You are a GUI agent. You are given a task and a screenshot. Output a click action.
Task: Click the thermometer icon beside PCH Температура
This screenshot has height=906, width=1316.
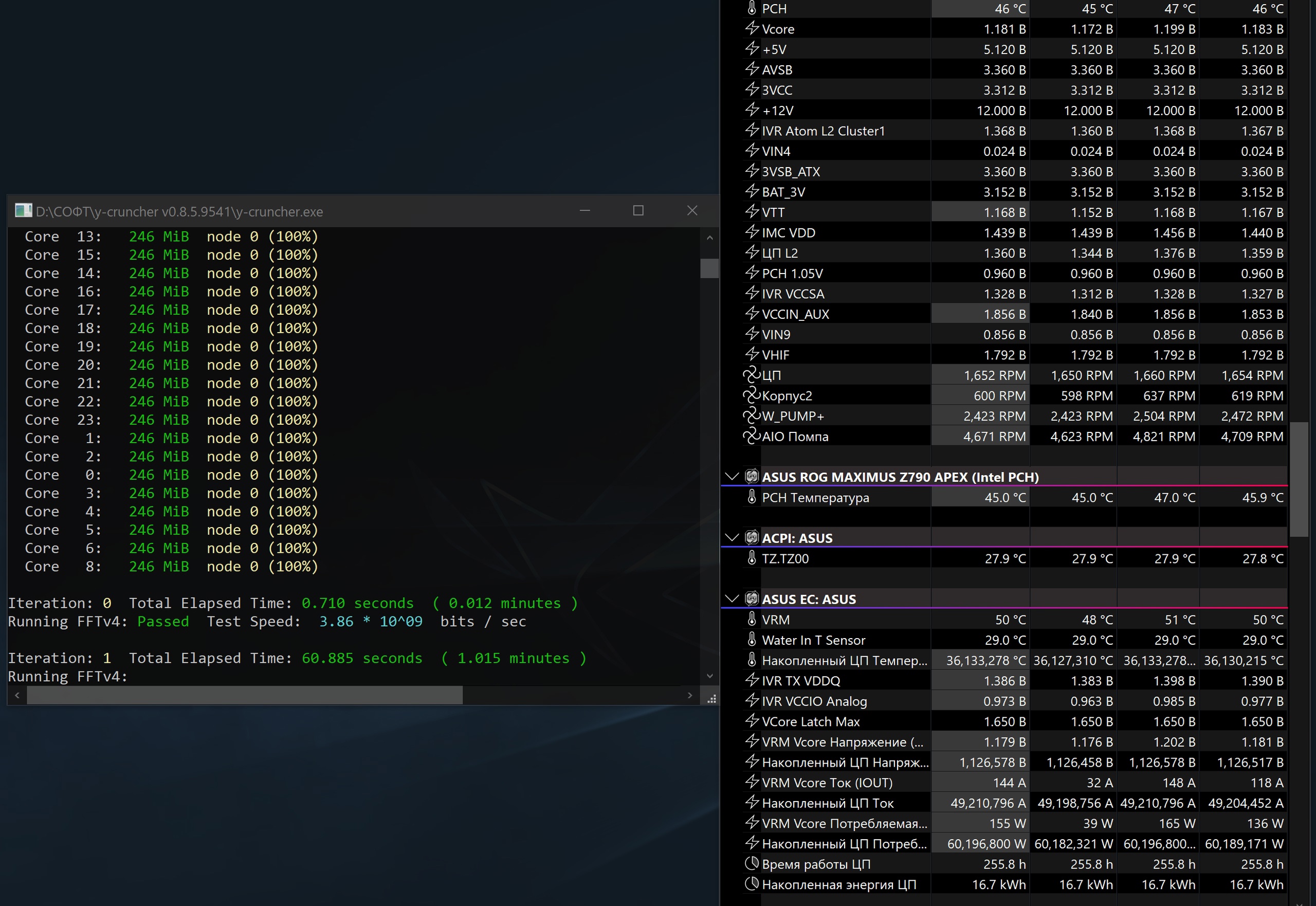tap(752, 497)
